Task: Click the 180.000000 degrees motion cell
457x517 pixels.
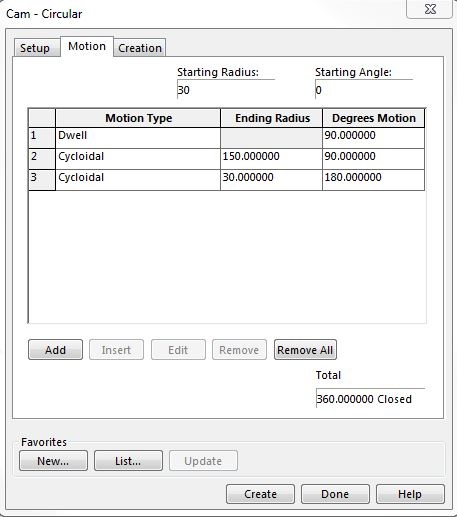Action: (373, 180)
